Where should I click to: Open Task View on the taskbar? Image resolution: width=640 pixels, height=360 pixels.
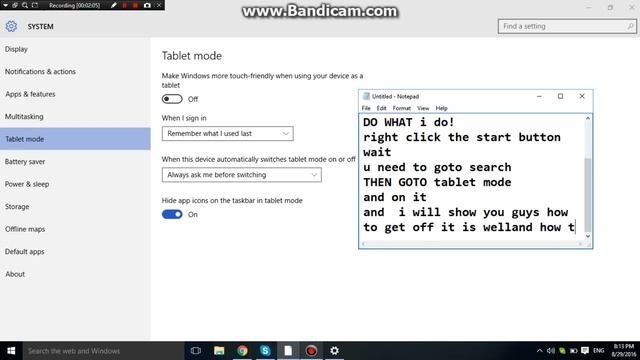tap(196, 351)
